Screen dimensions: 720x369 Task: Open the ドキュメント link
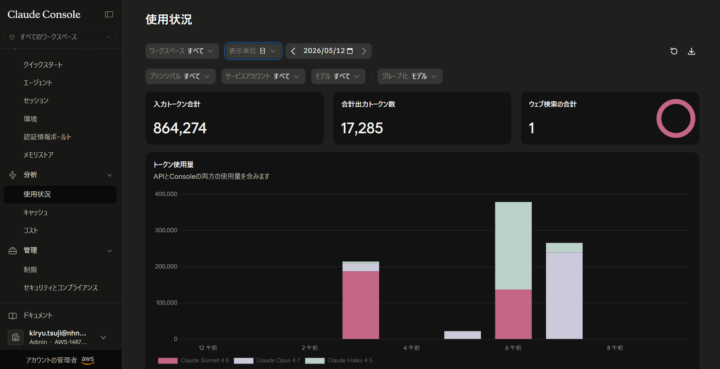(x=38, y=316)
